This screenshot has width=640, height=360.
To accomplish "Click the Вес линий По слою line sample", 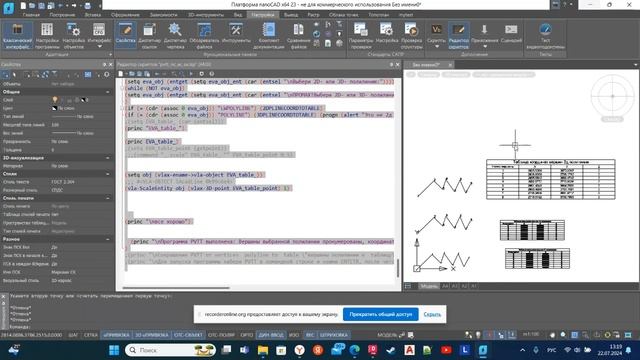I will 64,133.
